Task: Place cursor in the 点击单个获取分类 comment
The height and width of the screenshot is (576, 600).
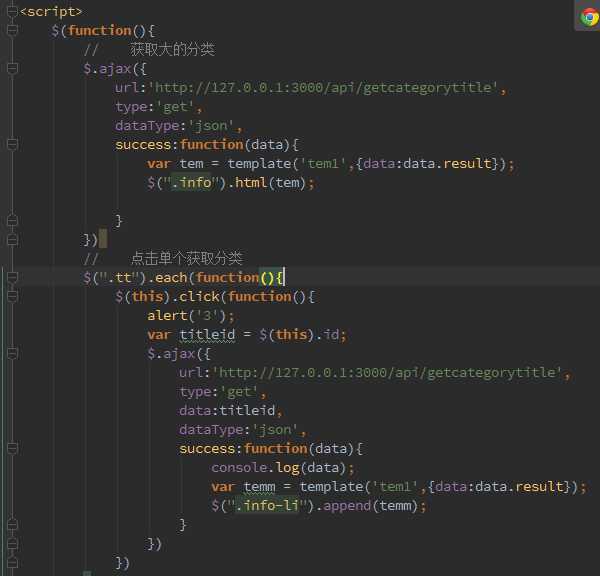Action: 186,258
